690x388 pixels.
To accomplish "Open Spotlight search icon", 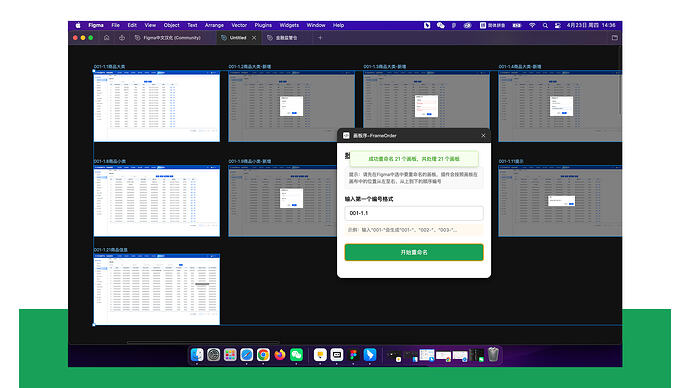I will (545, 26).
